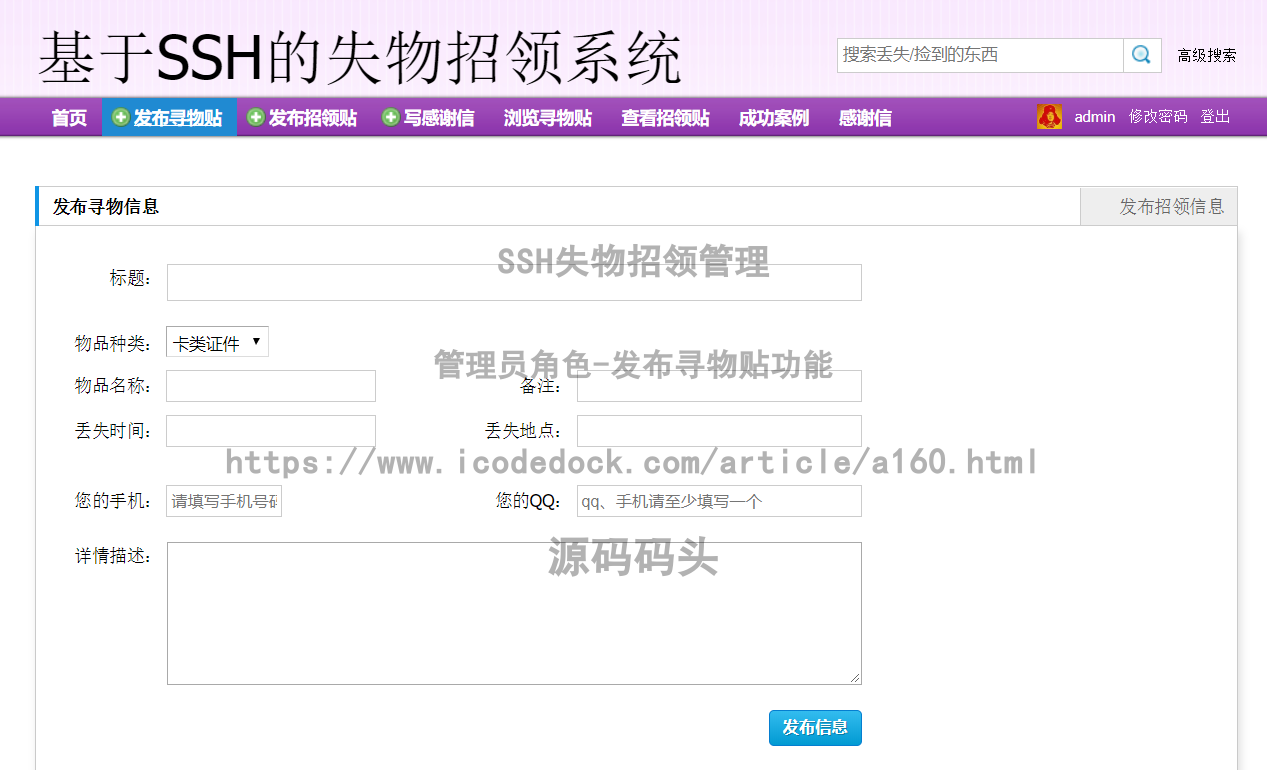
Task: Click the 标题 title input field
Action: (513, 281)
